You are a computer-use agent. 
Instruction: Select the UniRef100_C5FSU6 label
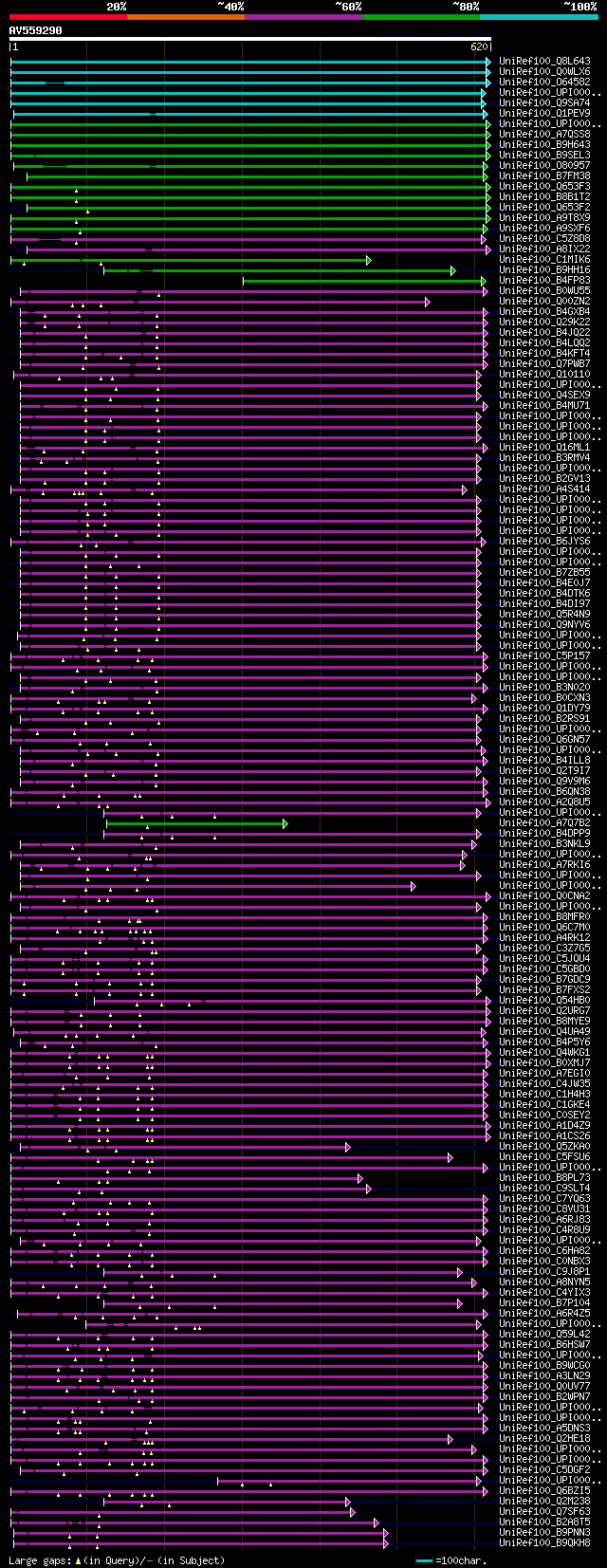click(544, 1156)
